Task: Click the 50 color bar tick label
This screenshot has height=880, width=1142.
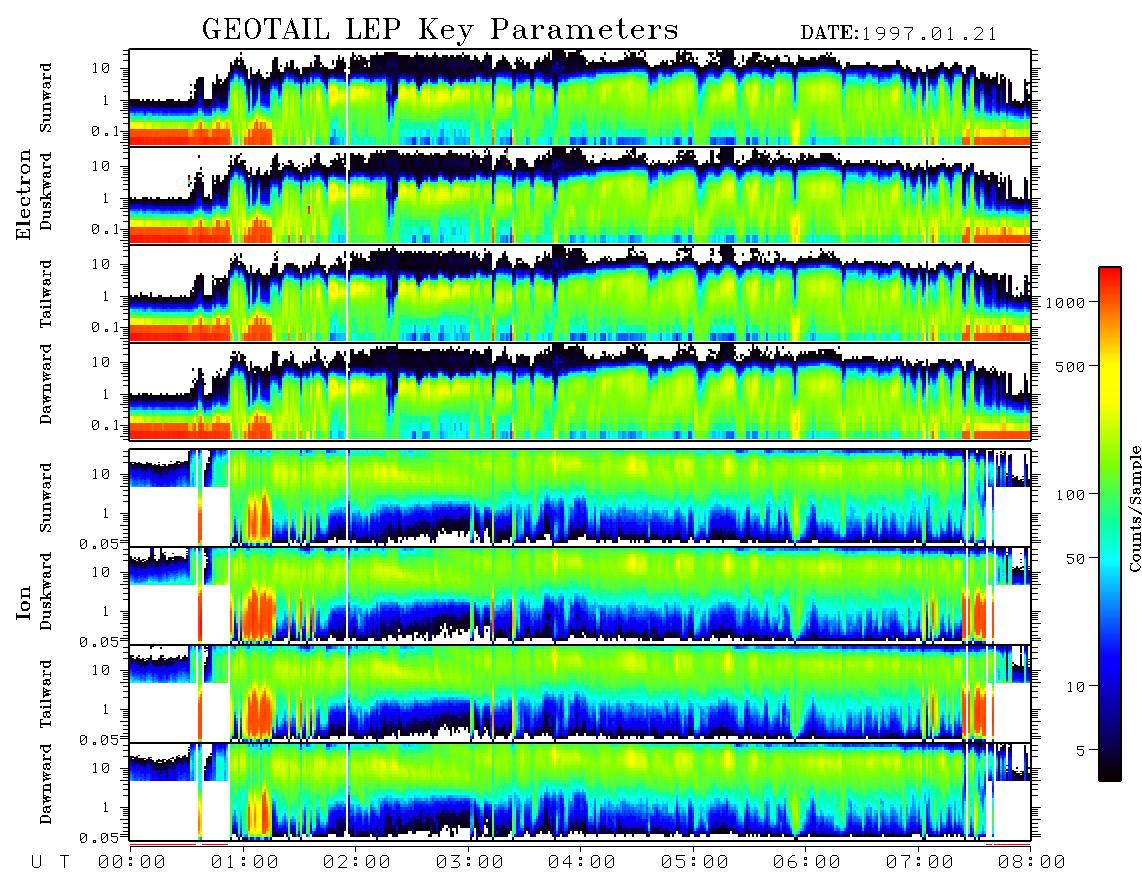Action: click(x=1075, y=559)
